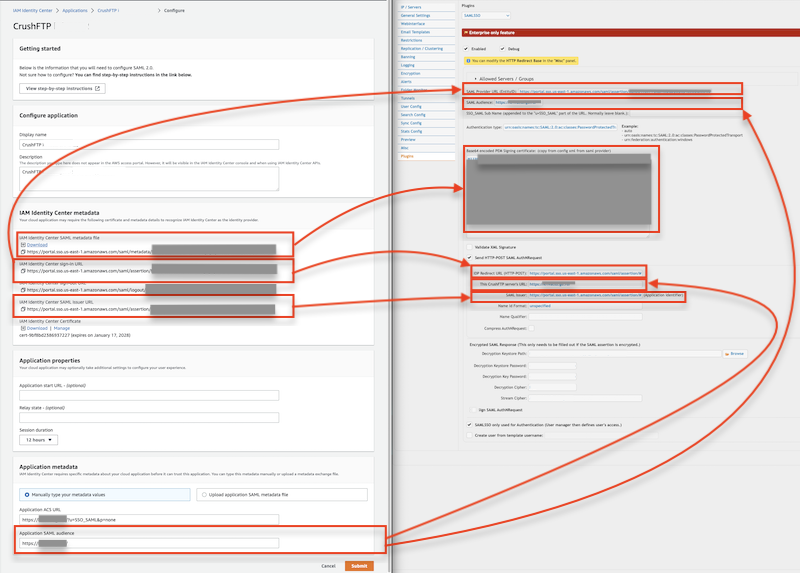Enable Validate XML Signature
This screenshot has width=800, height=573.
469,247
